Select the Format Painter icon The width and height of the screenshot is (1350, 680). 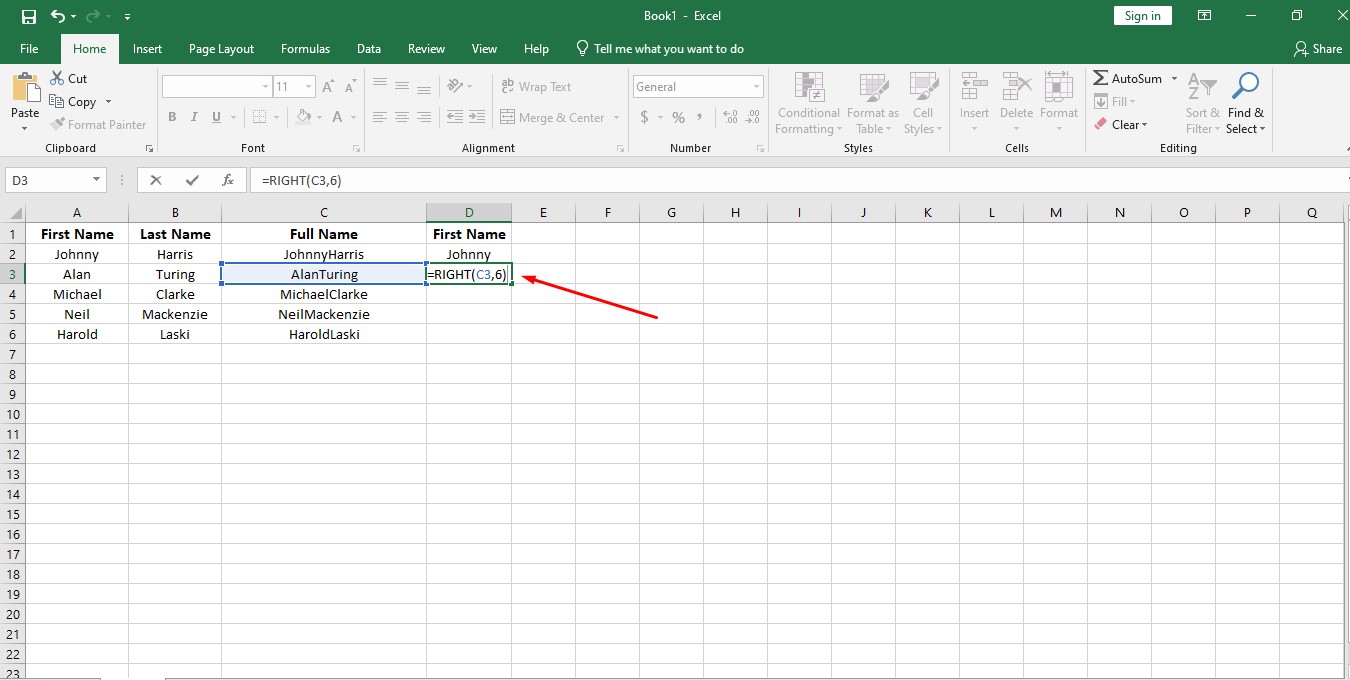(56, 124)
